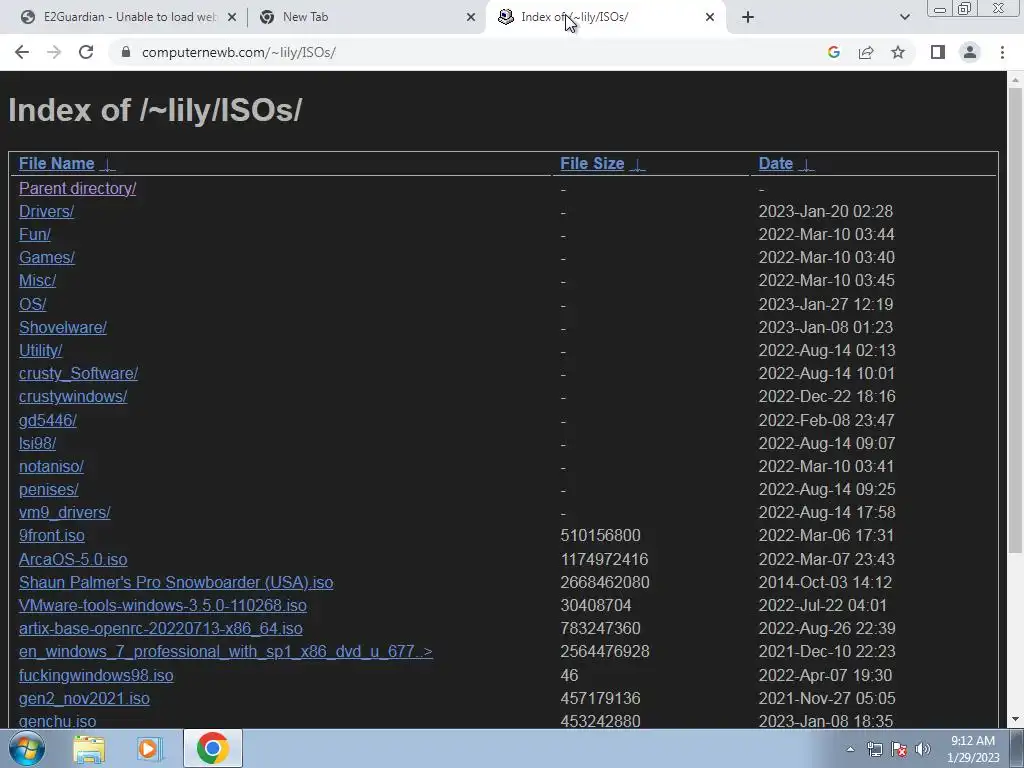The image size is (1024, 768).
Task: Open the Chrome three-dot menu
Action: pyautogui.click(x=1002, y=52)
